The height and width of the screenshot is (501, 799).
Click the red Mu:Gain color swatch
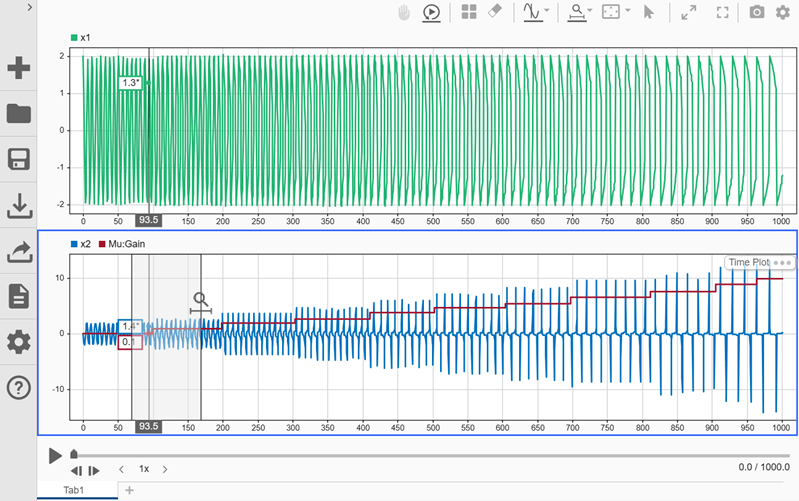(x=102, y=244)
